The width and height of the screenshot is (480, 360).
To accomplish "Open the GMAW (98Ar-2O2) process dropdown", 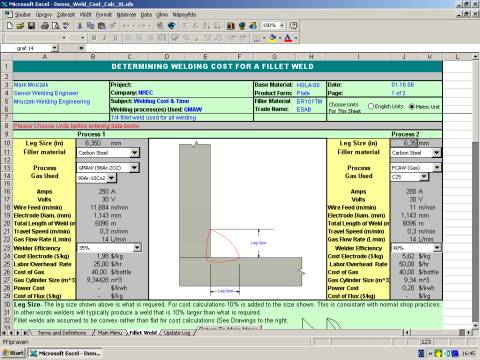I will pos(134,167).
